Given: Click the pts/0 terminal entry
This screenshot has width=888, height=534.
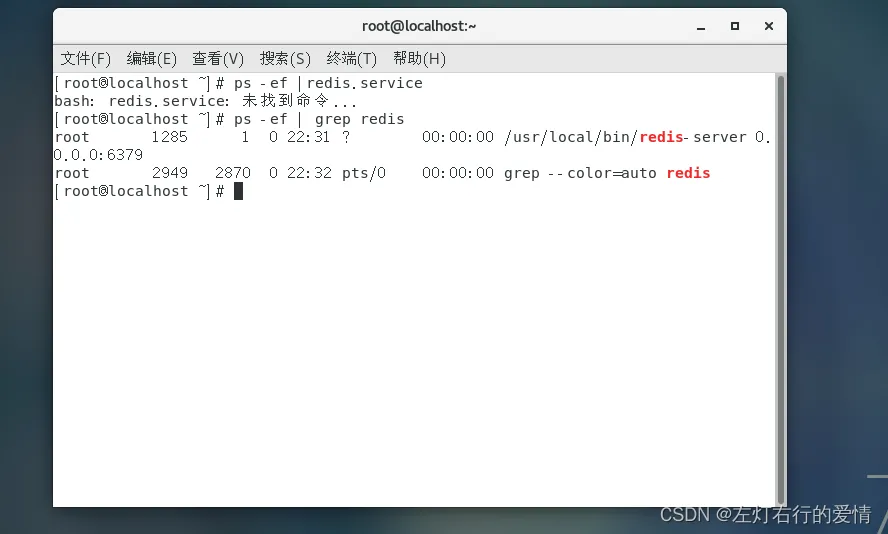Looking at the screenshot, I should [364, 173].
